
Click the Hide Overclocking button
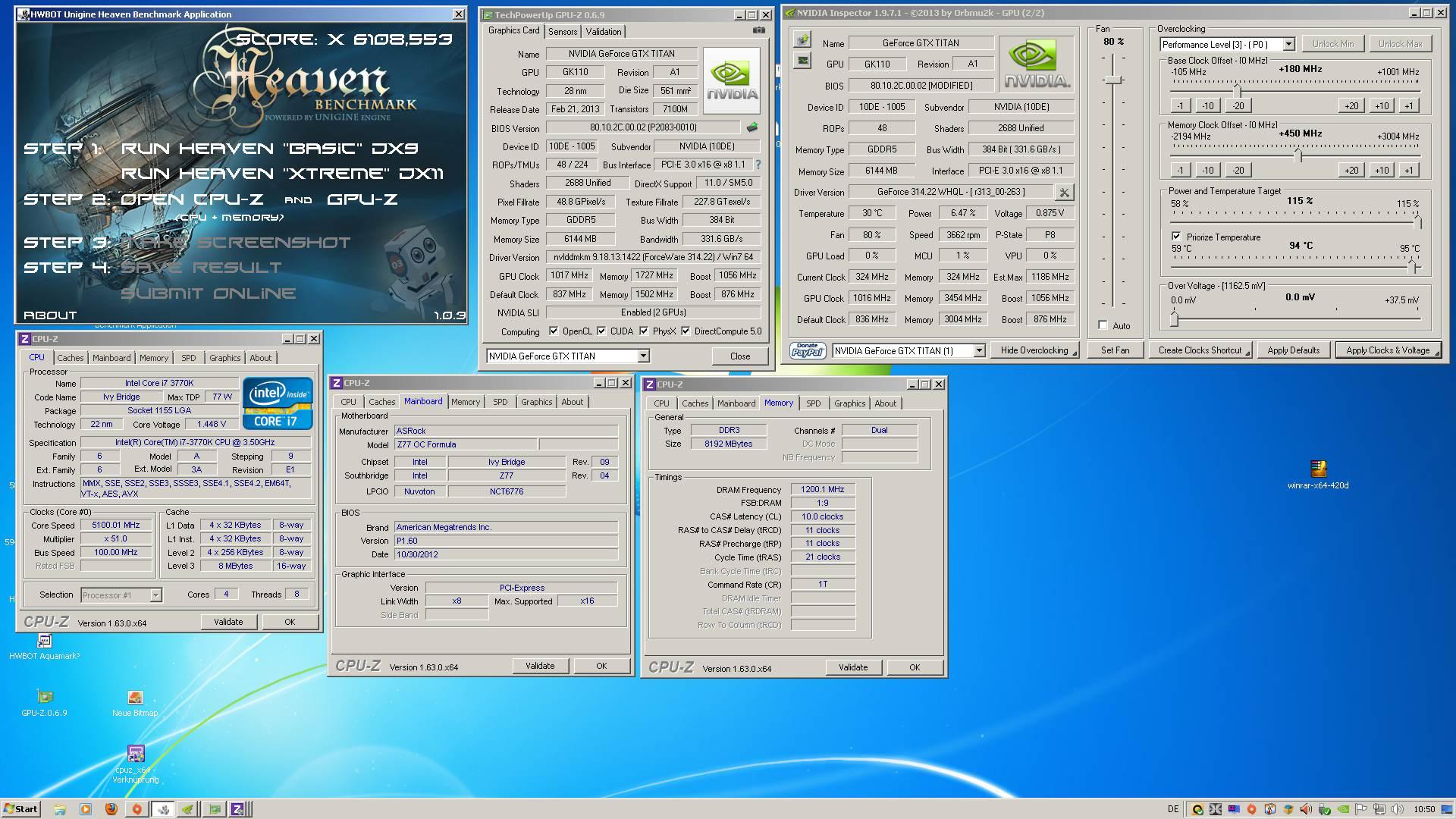pyautogui.click(x=1034, y=350)
